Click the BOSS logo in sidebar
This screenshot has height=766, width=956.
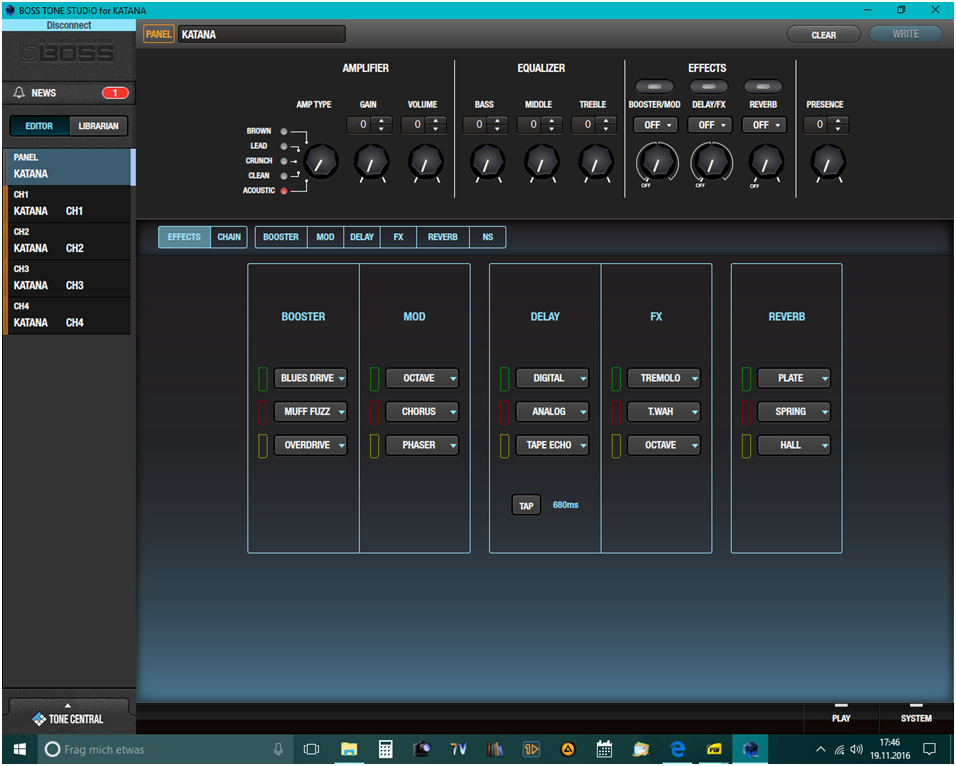(x=68, y=52)
